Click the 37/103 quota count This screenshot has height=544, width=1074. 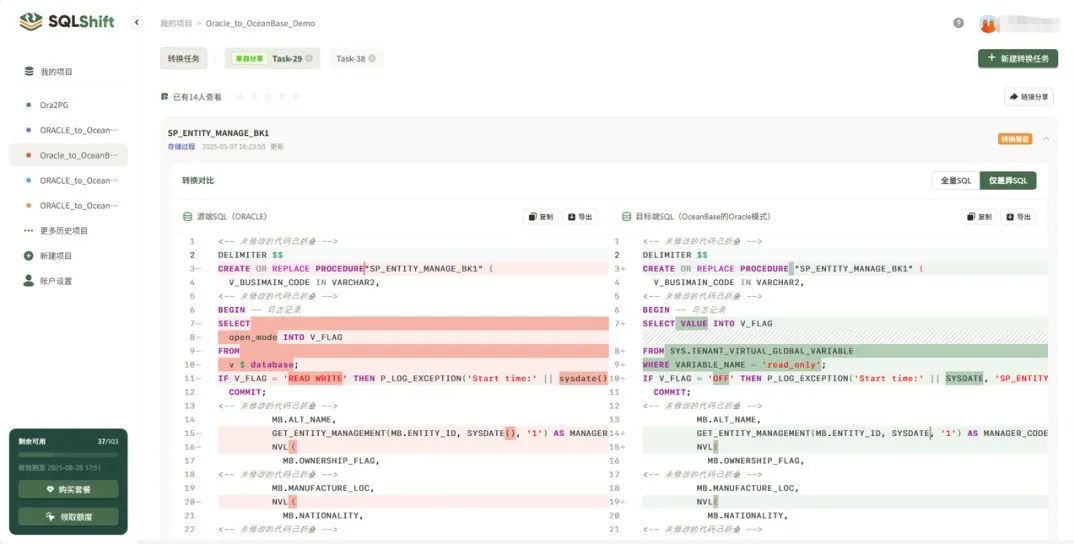pos(108,442)
